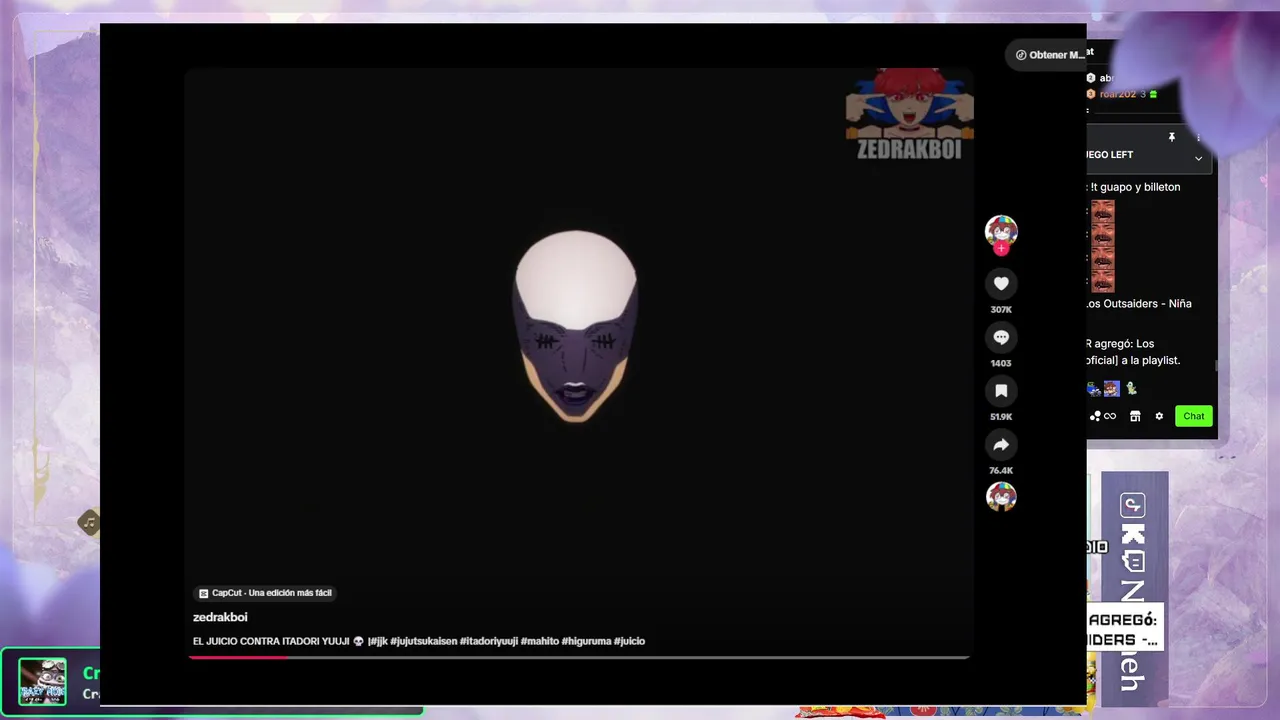Open channel points infinity icon
Screen dimensions: 1280x720
1109,416
